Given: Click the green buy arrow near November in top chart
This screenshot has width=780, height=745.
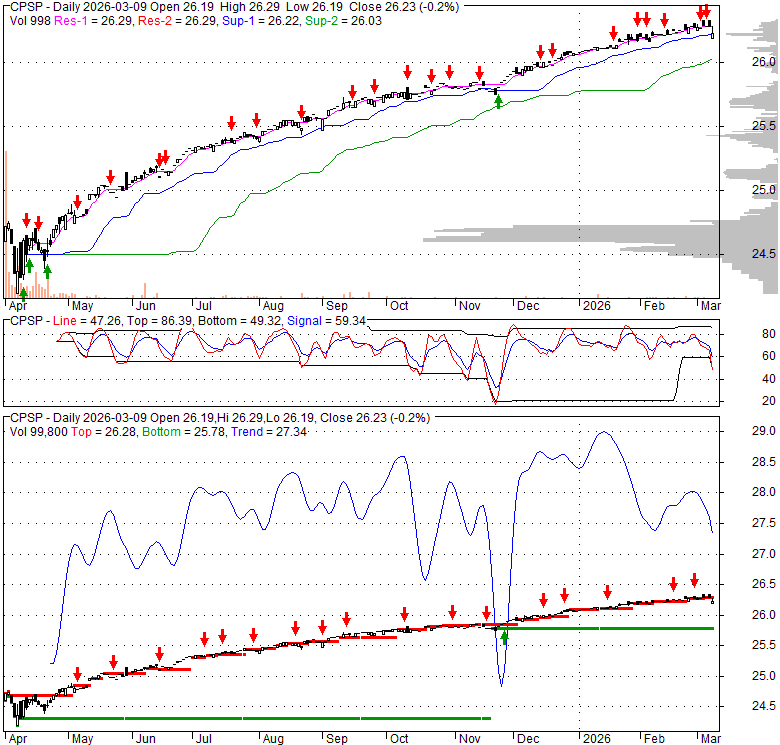Looking at the screenshot, I should (498, 100).
